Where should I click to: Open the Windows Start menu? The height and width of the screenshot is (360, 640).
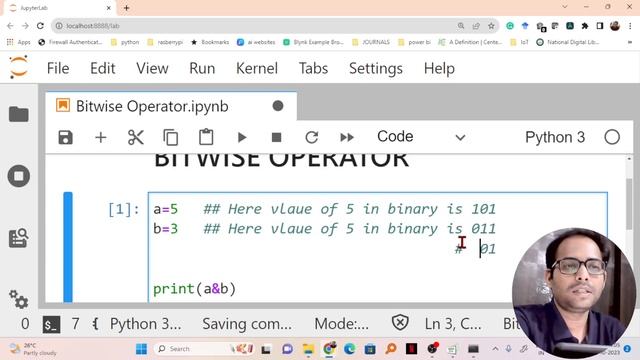coord(141,349)
